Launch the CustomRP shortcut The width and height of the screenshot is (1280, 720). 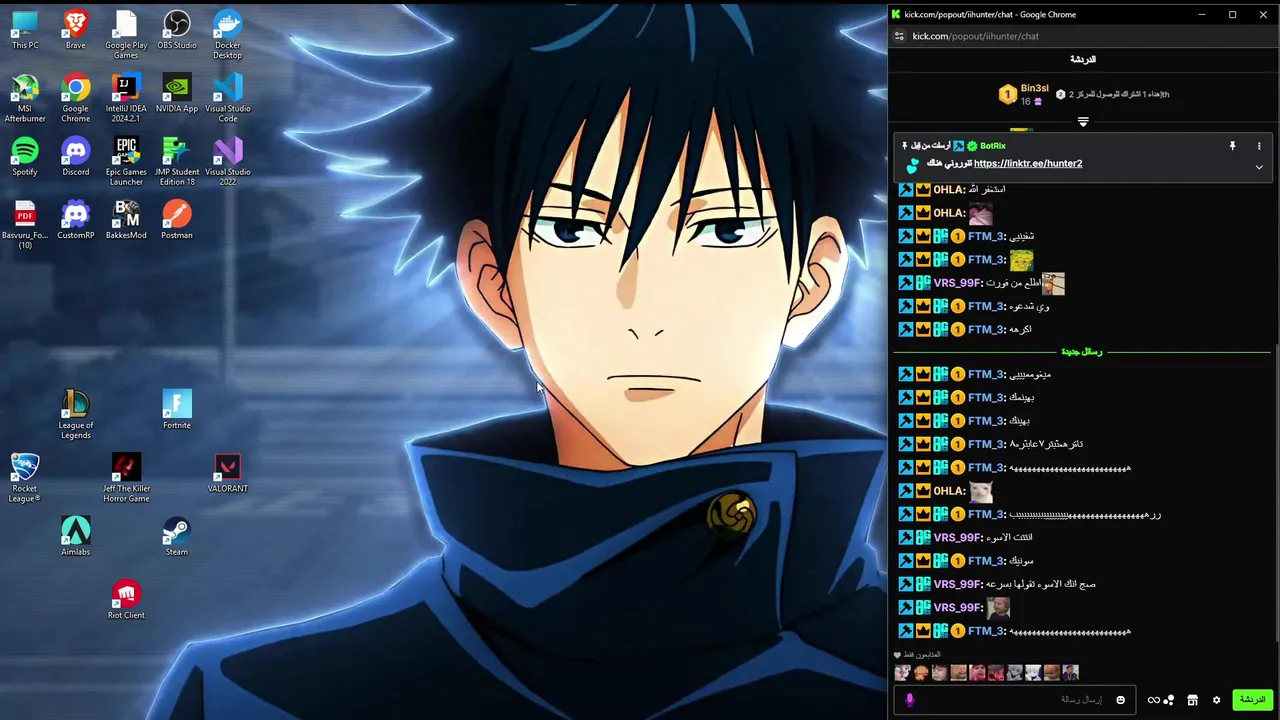[x=75, y=219]
